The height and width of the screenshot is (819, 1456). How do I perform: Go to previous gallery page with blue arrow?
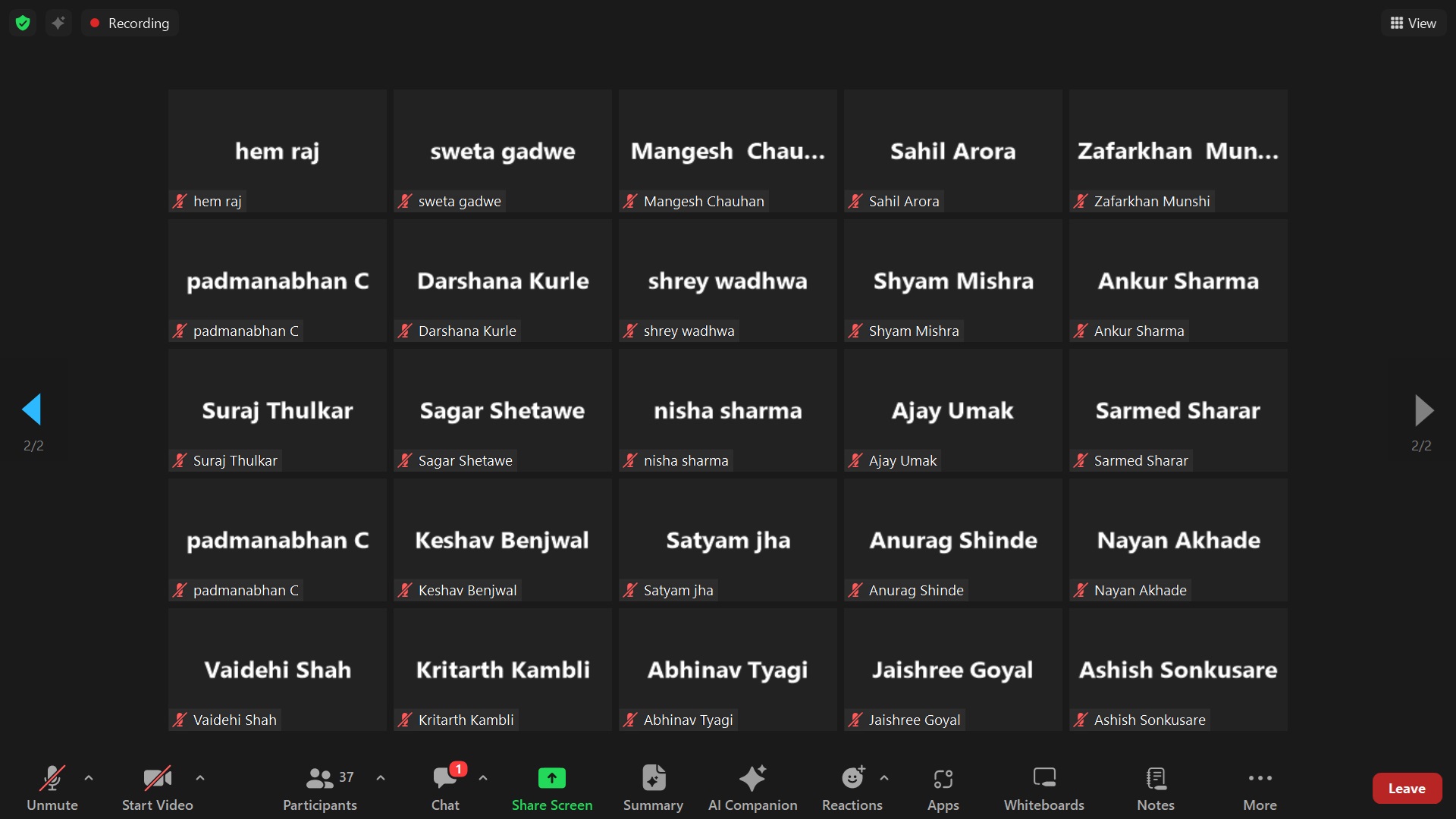(x=32, y=409)
